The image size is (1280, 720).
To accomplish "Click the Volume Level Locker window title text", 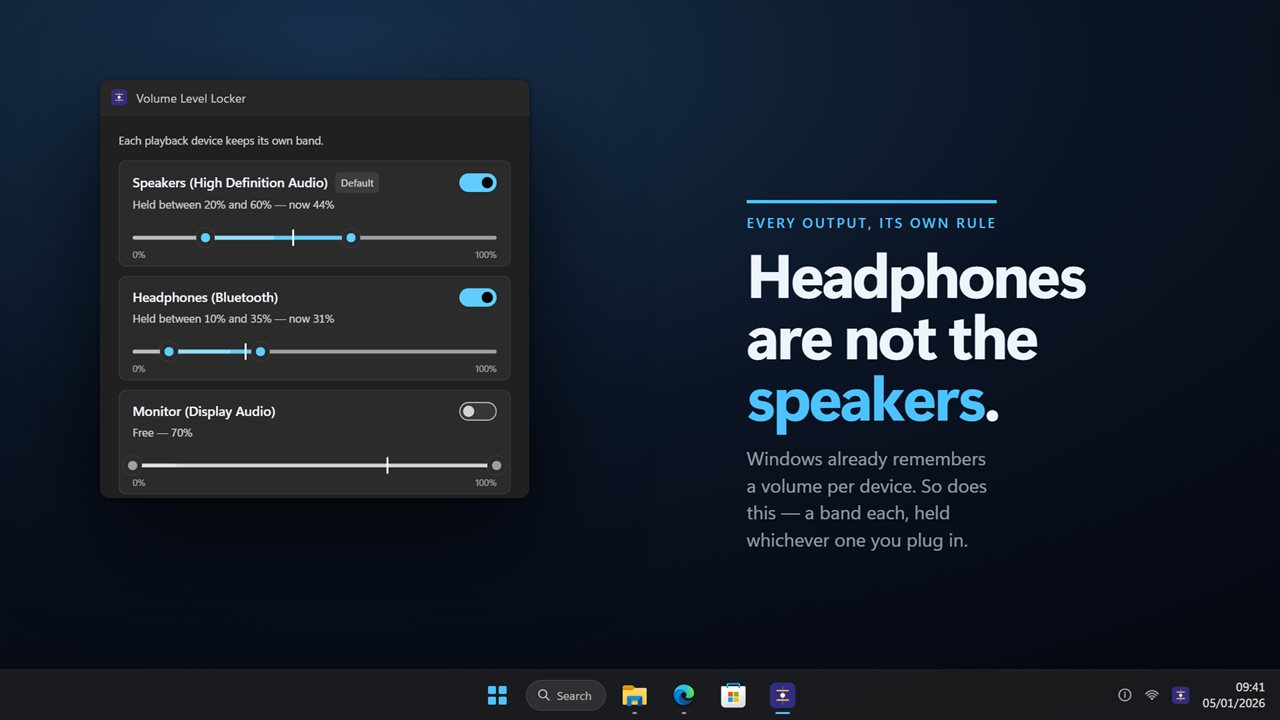I will (x=191, y=98).
